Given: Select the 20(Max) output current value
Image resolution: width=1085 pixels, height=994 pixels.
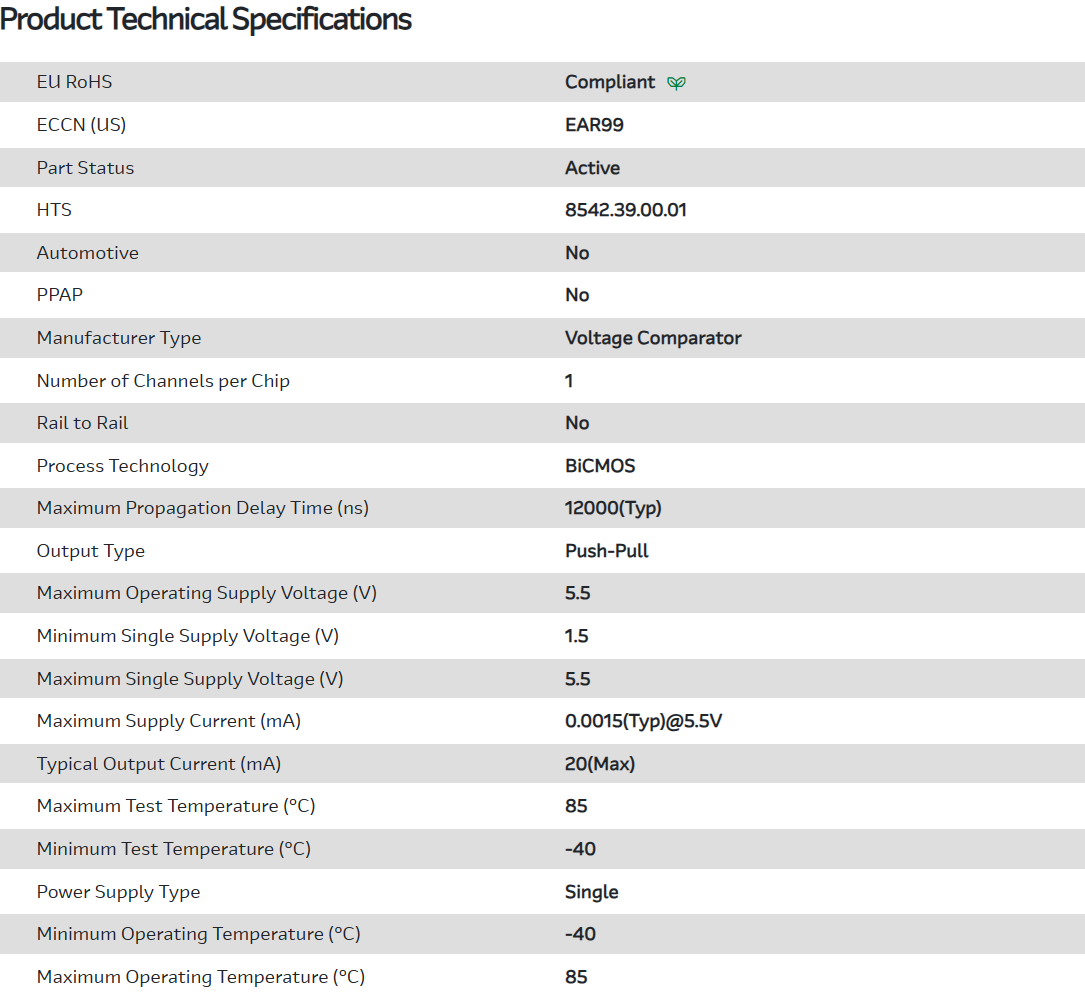Looking at the screenshot, I should [600, 764].
